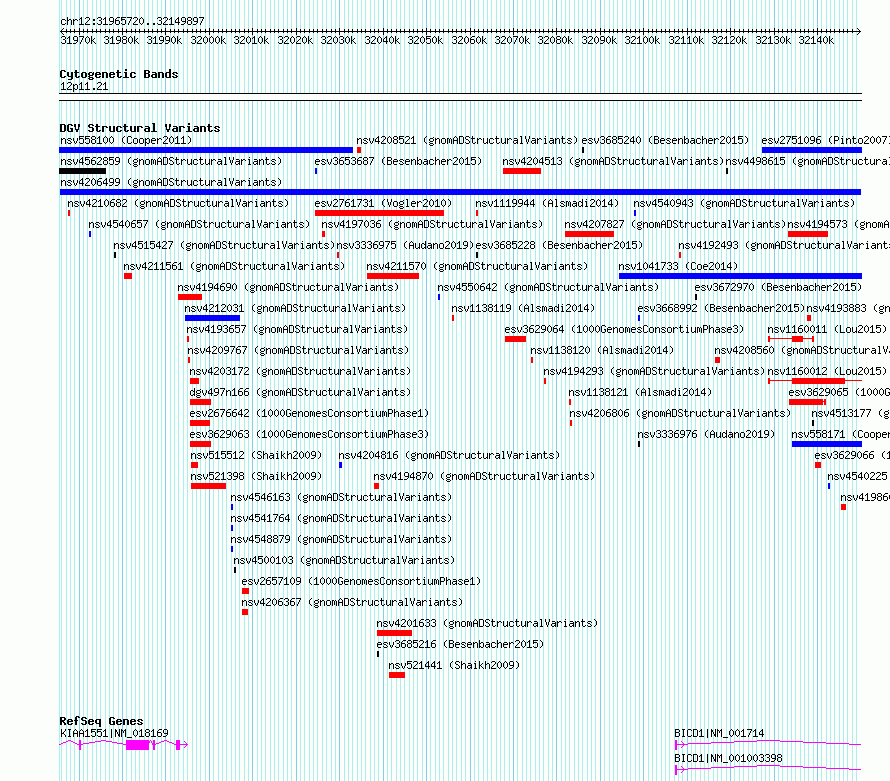The width and height of the screenshot is (890, 781).
Task: Select nsv4201633 gnomAD variant label
Action: tap(488, 623)
